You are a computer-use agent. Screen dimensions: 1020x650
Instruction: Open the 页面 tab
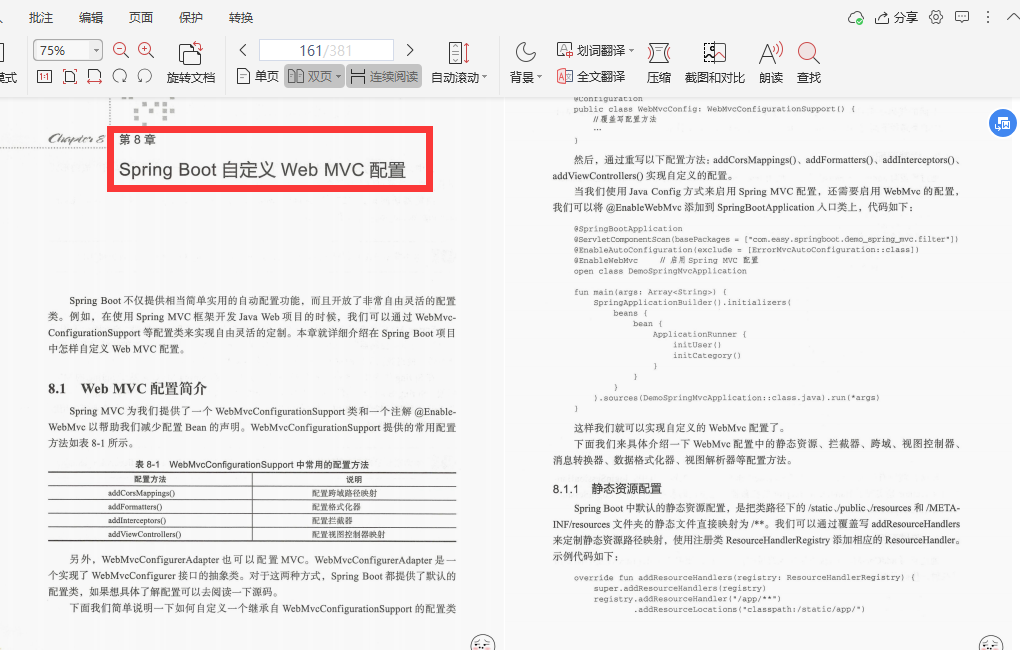click(x=141, y=18)
